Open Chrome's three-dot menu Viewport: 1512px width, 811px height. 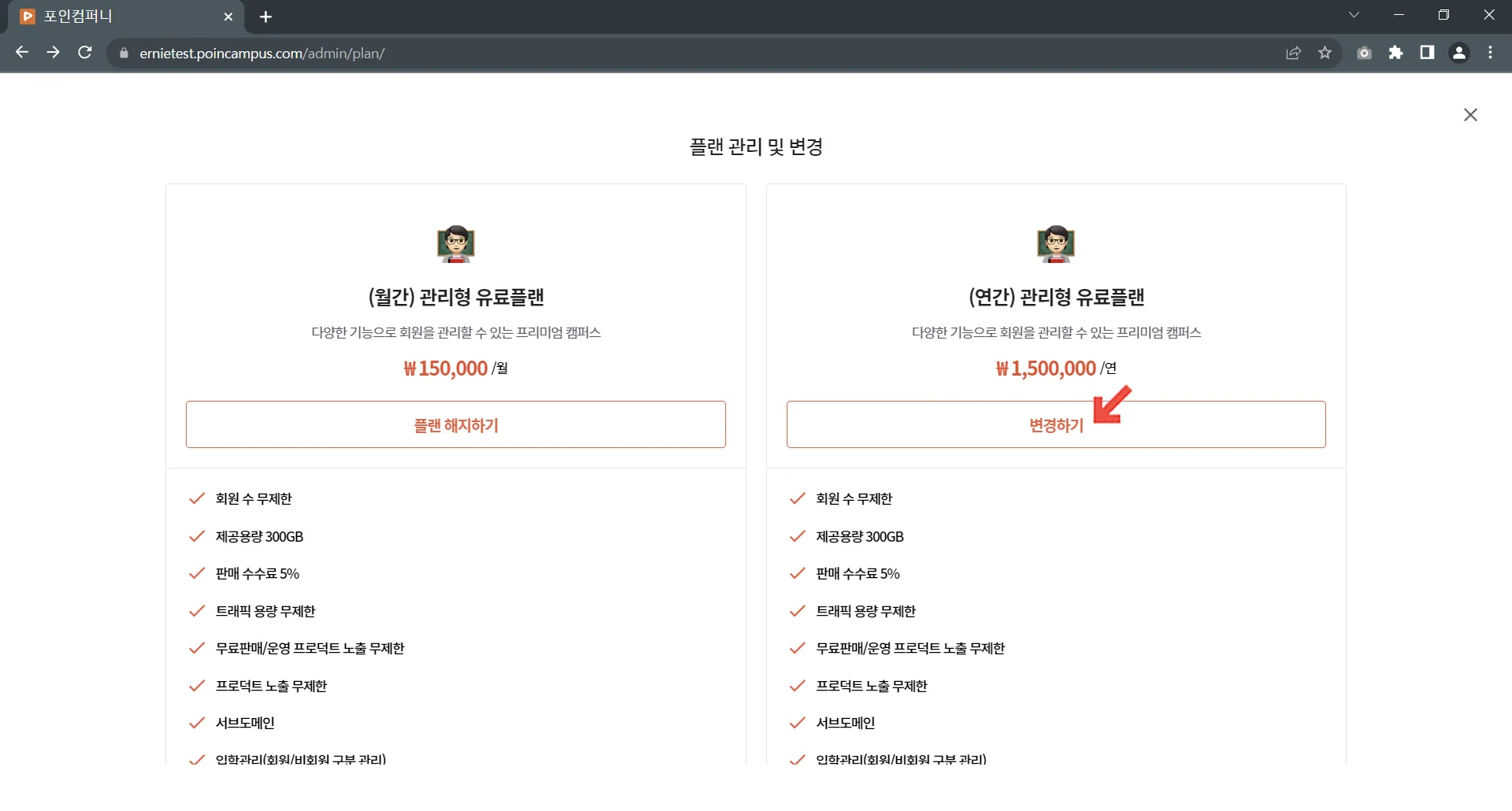1490,53
